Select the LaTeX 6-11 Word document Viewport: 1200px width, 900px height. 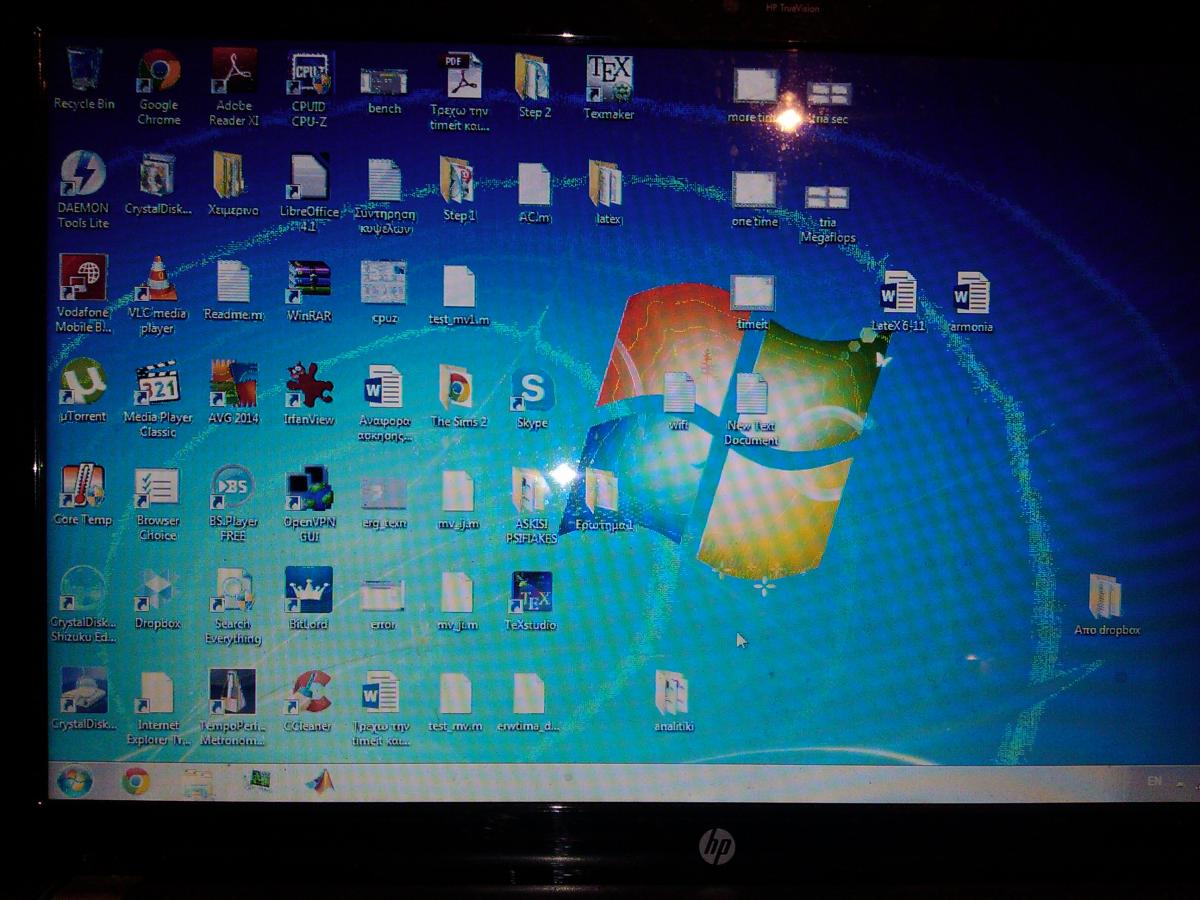point(898,293)
